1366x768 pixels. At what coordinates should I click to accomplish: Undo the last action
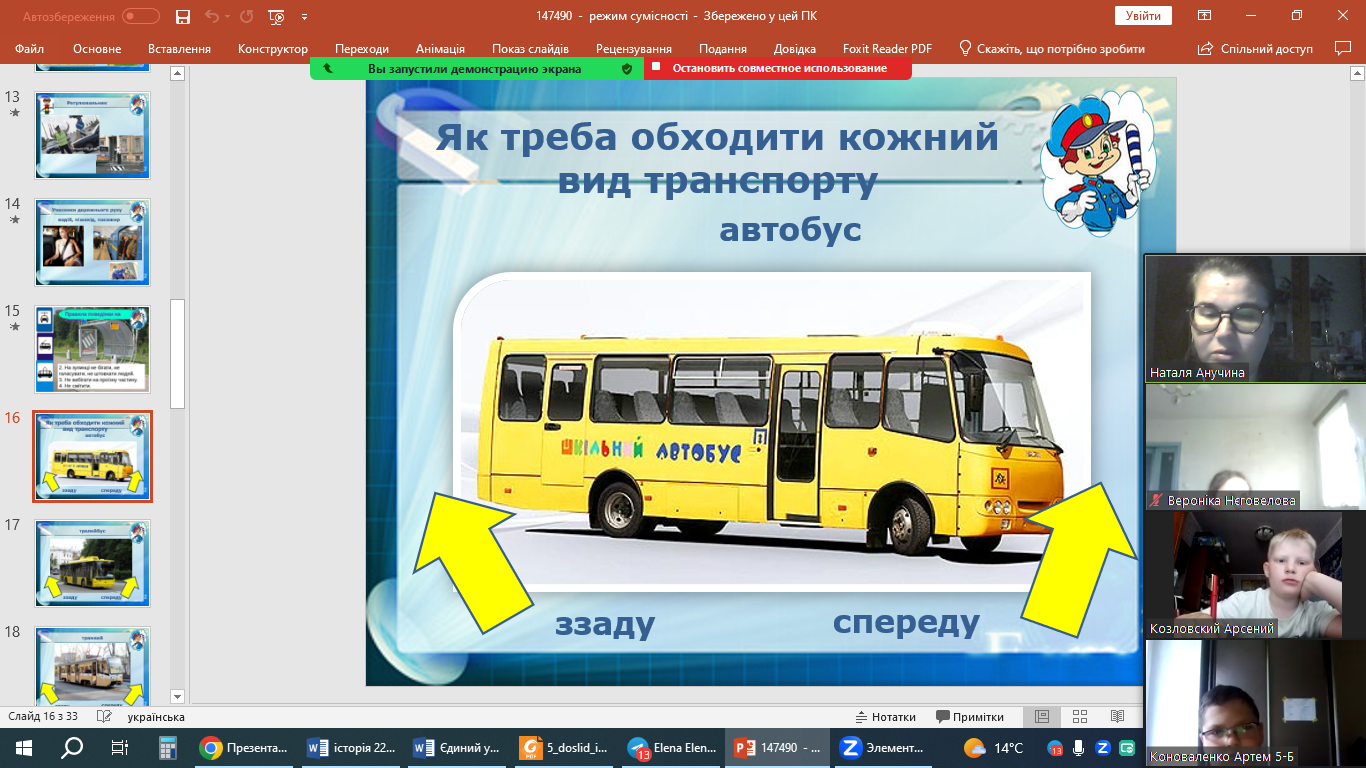tap(211, 16)
